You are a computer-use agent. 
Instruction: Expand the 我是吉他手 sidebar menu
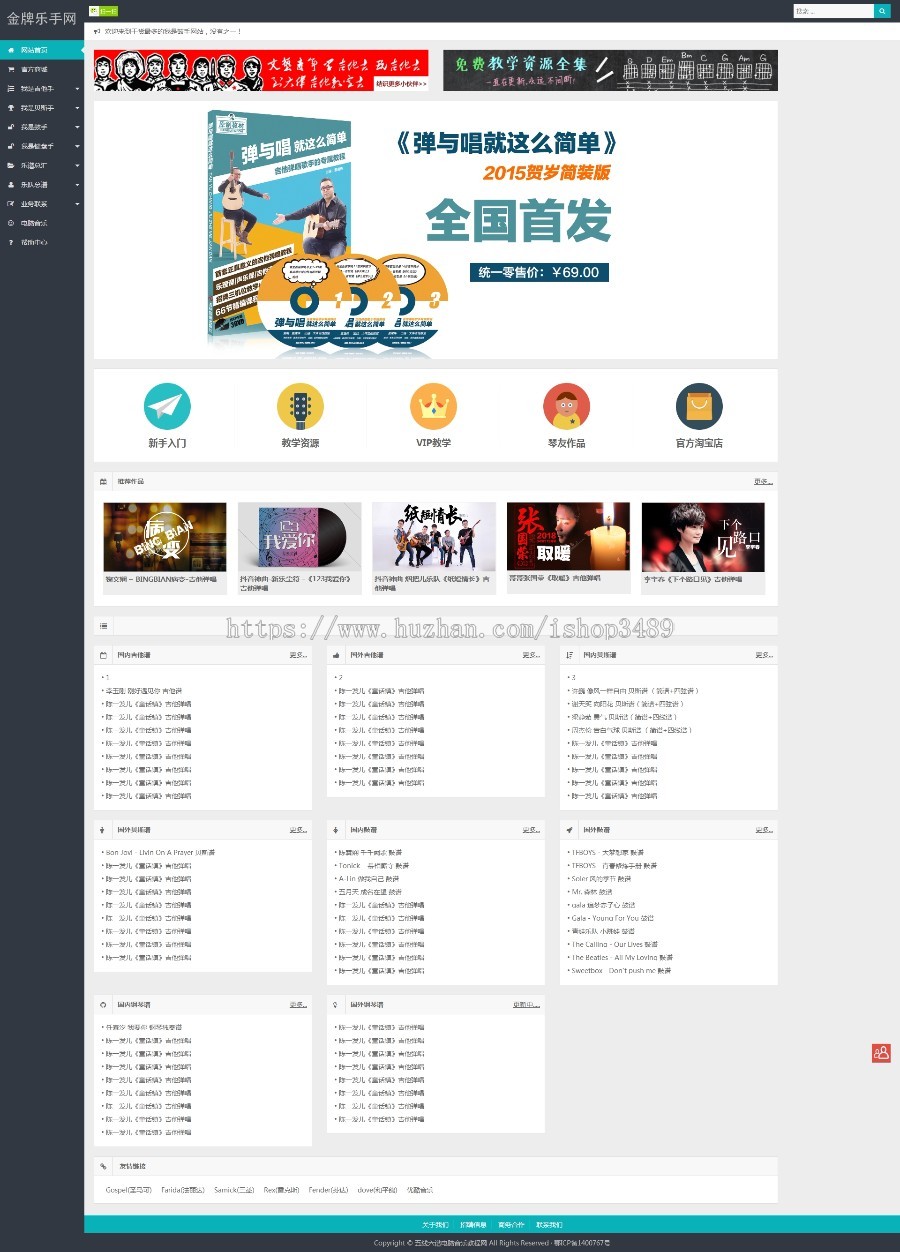pos(40,89)
